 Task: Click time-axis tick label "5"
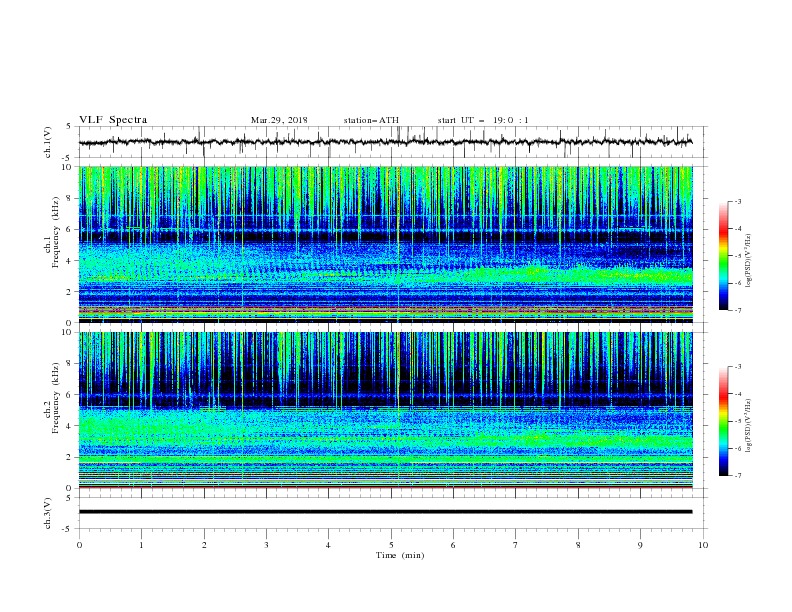coord(391,545)
